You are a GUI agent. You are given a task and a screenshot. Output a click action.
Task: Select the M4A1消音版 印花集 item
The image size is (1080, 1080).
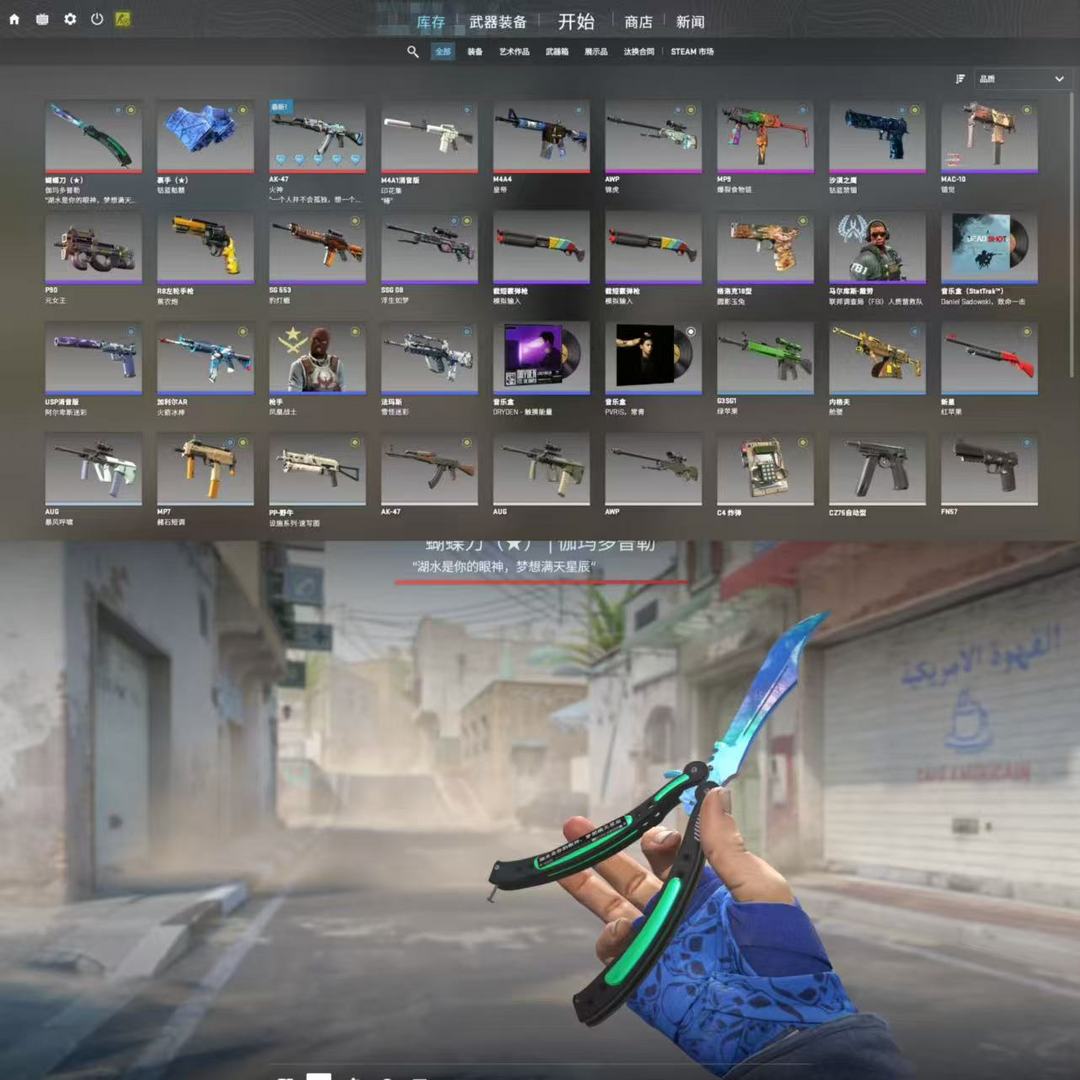[429, 137]
